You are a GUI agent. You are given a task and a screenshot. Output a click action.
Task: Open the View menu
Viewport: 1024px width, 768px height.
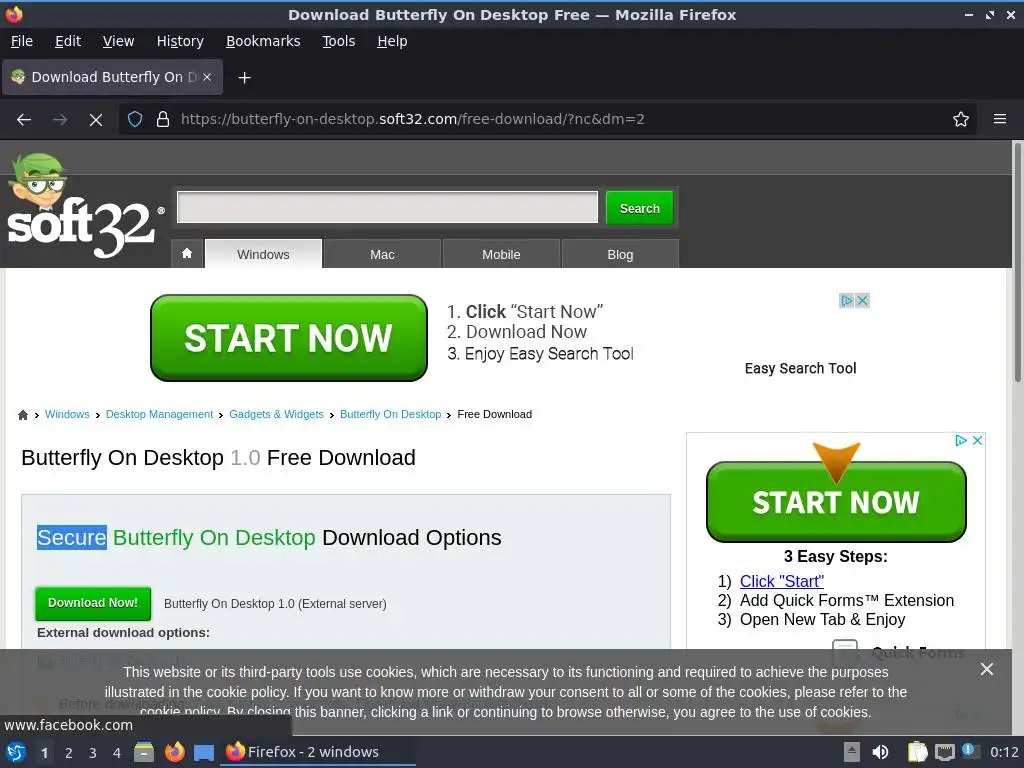pyautogui.click(x=118, y=41)
